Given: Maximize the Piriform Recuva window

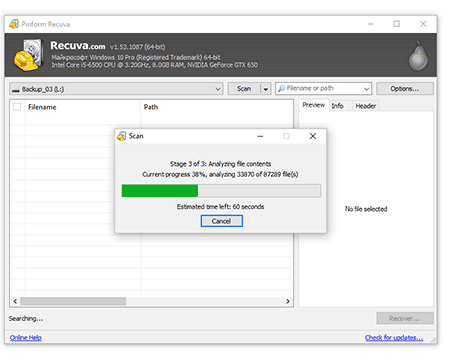Looking at the screenshot, I should 397,24.
